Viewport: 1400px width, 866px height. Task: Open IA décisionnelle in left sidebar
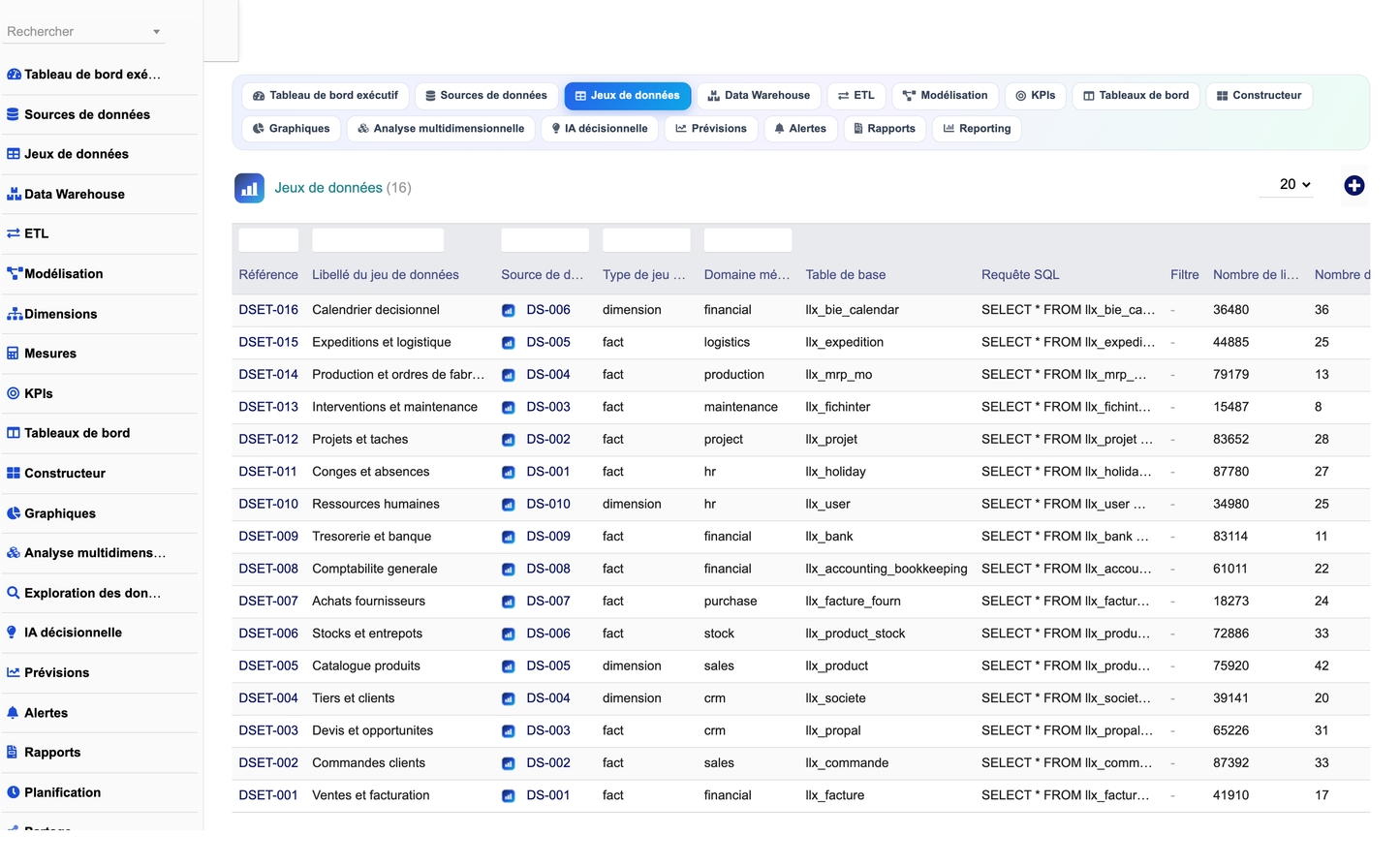pyautogui.click(x=73, y=633)
